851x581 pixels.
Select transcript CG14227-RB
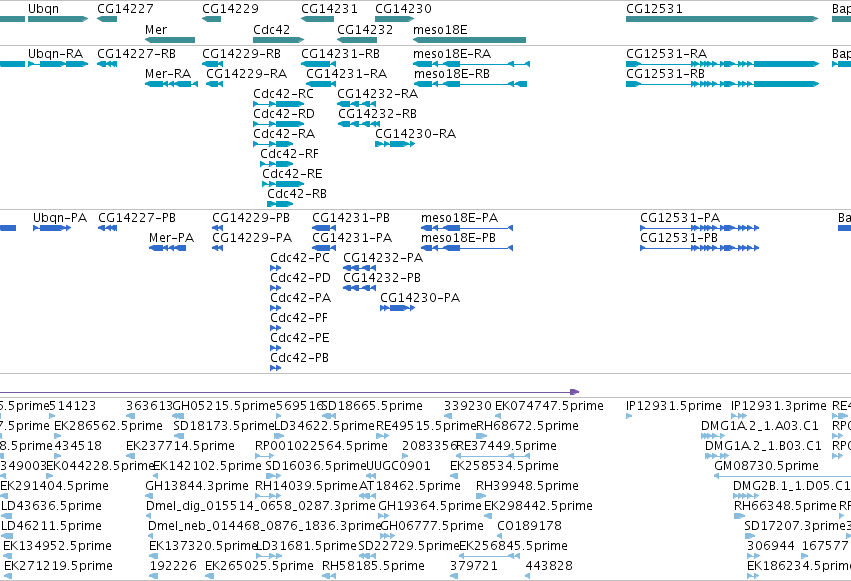(x=136, y=54)
